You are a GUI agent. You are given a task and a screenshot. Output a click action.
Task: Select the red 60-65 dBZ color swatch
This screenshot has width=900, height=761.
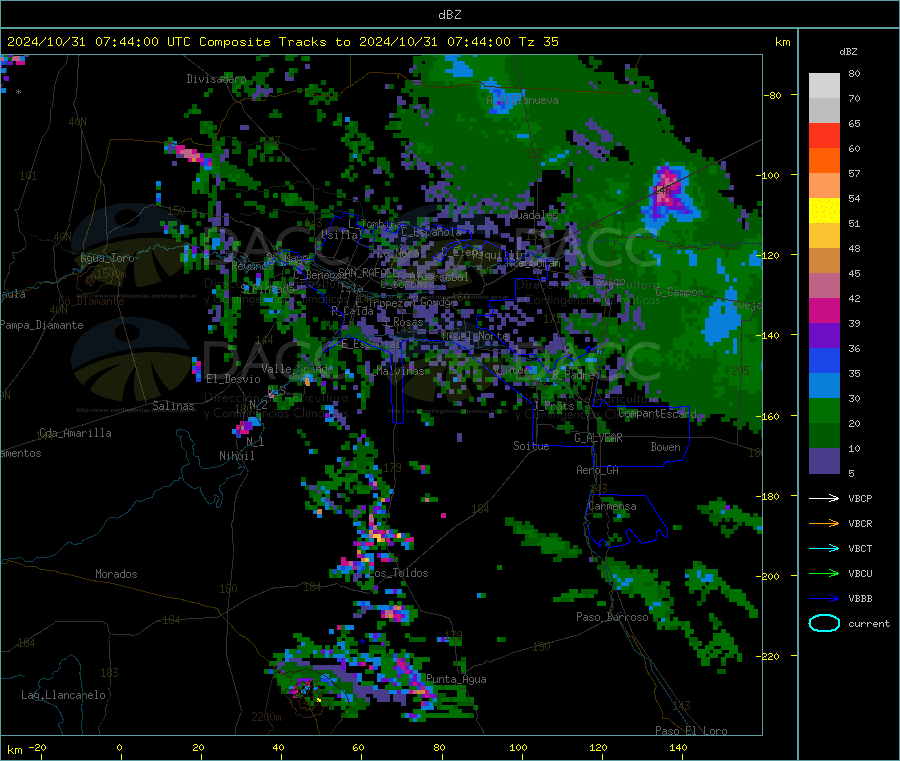824,135
